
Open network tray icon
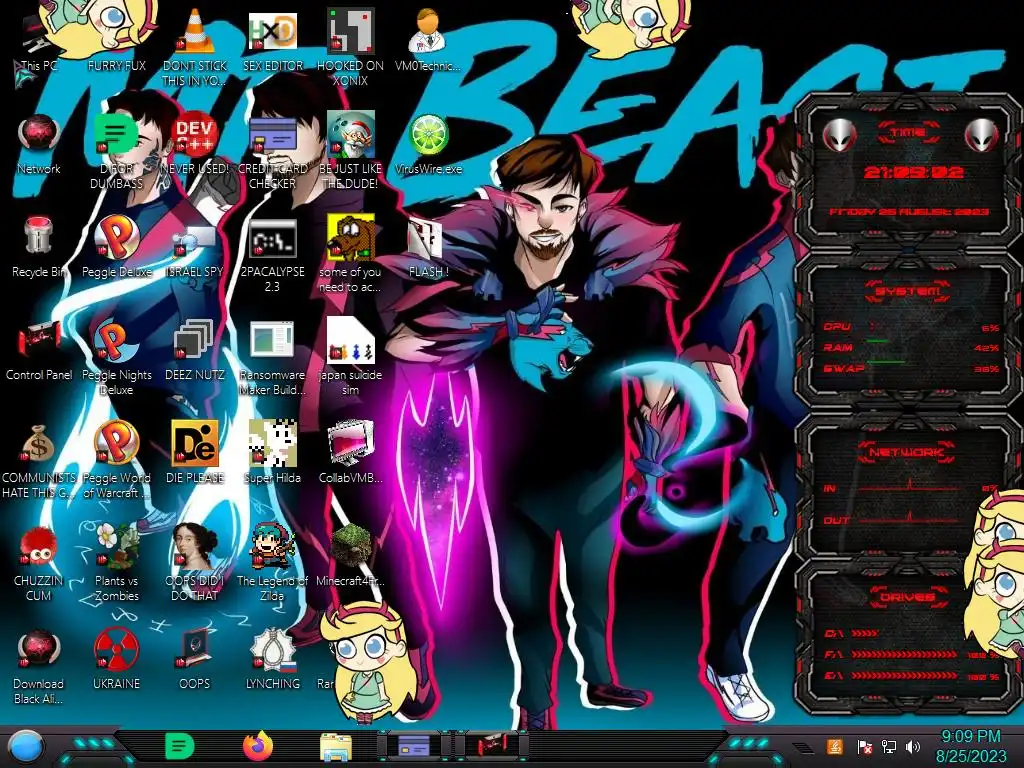point(889,746)
